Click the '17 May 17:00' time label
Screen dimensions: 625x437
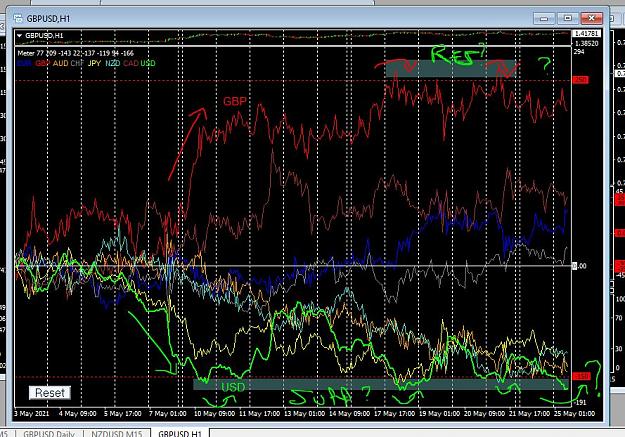point(394,413)
